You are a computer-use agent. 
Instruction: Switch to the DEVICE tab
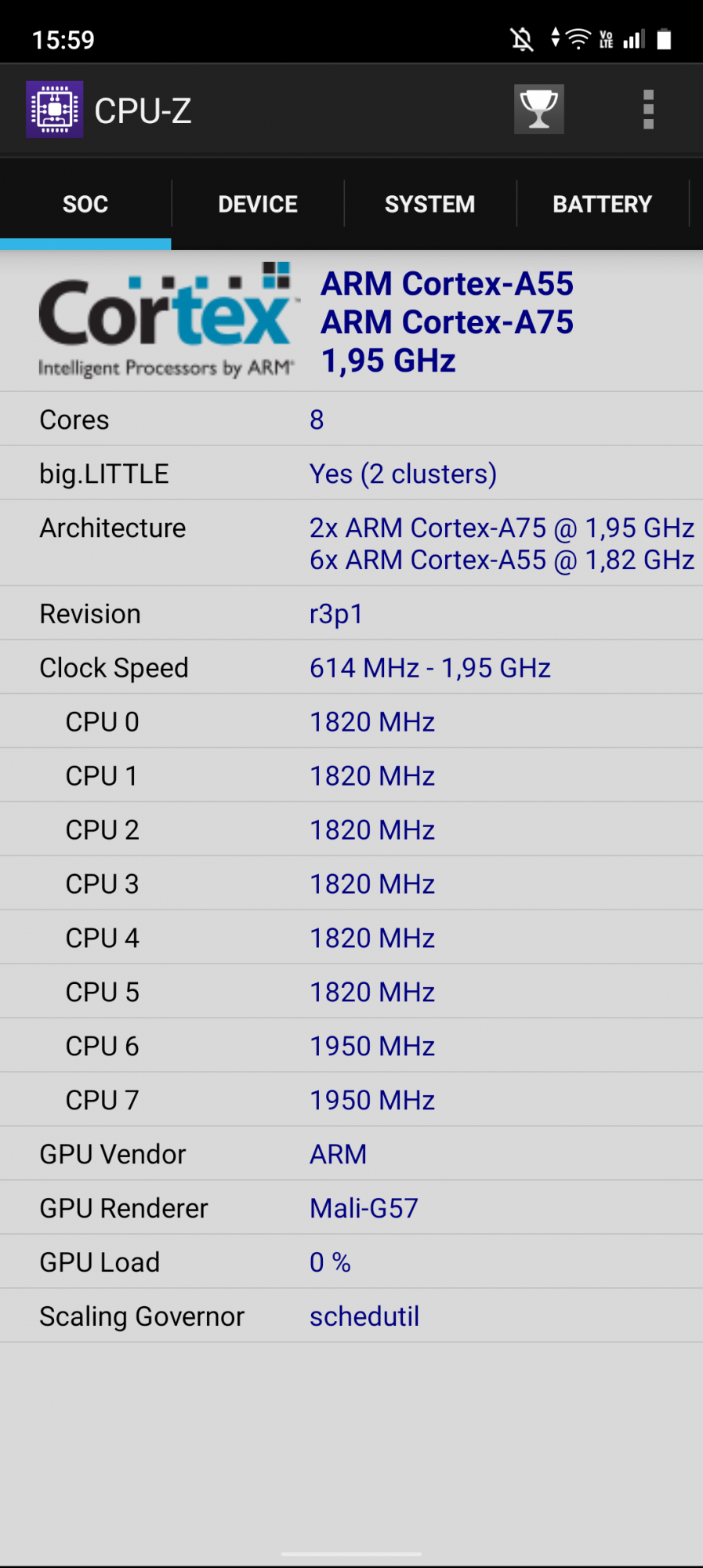click(258, 204)
